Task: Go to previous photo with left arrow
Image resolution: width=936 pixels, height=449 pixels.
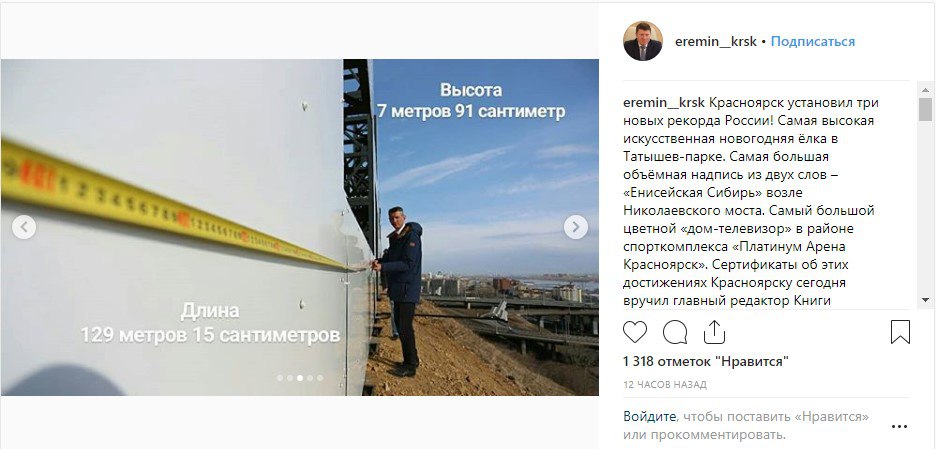Action: click(x=24, y=227)
